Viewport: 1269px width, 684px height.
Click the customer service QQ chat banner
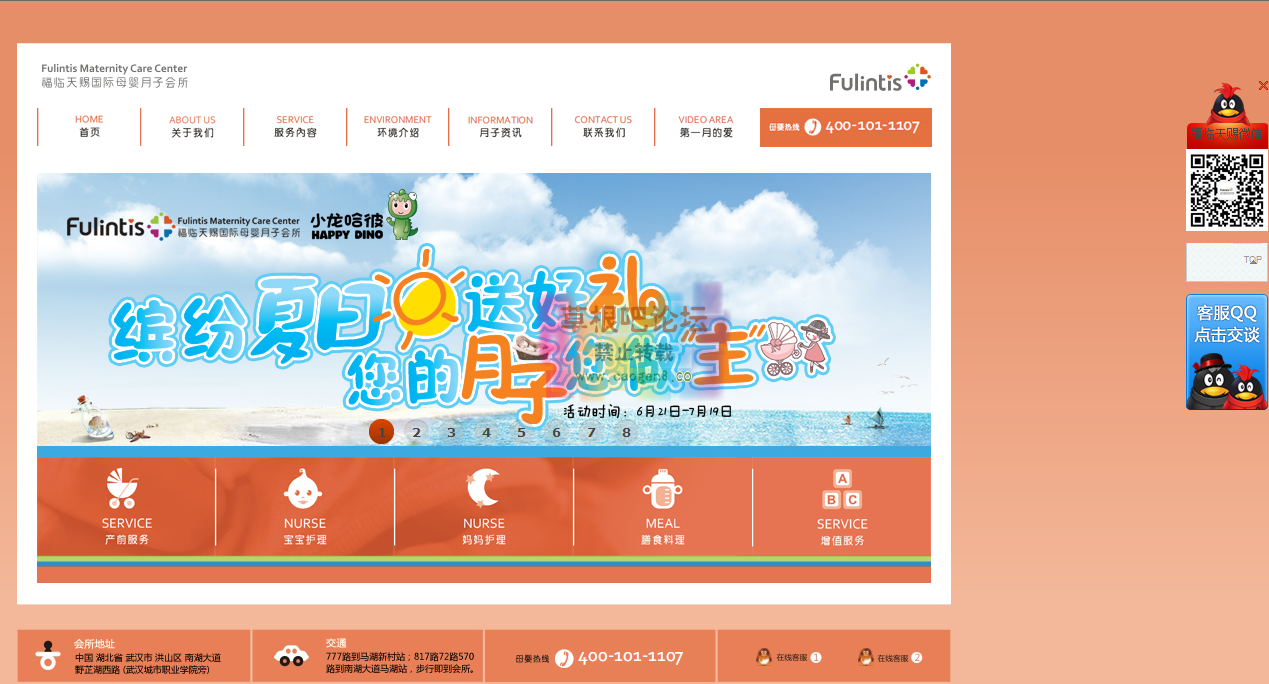point(1227,351)
